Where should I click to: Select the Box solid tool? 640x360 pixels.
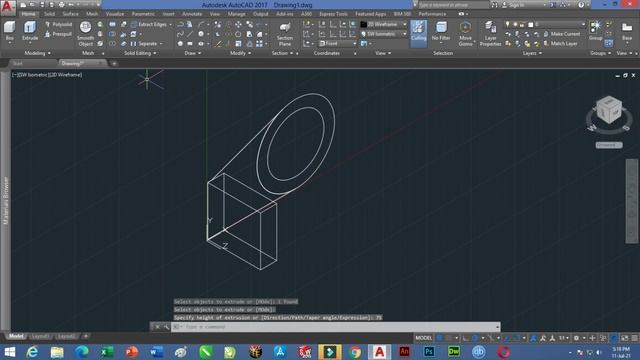9,32
